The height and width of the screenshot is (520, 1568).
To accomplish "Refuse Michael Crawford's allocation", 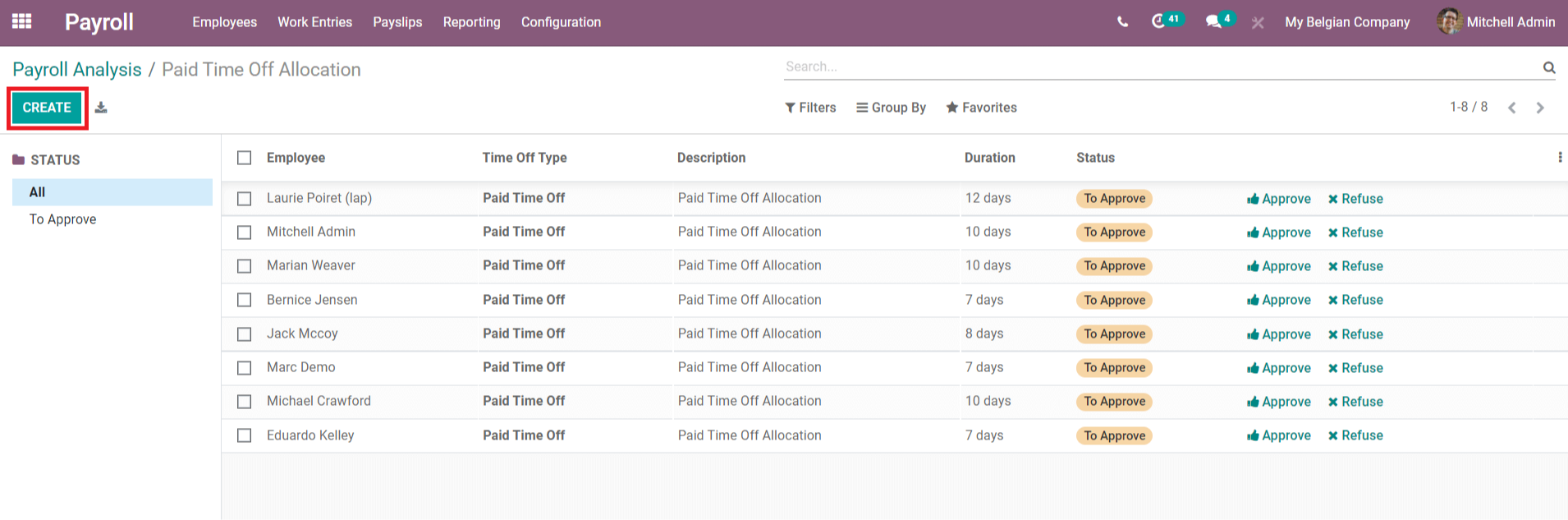I will pos(1355,402).
